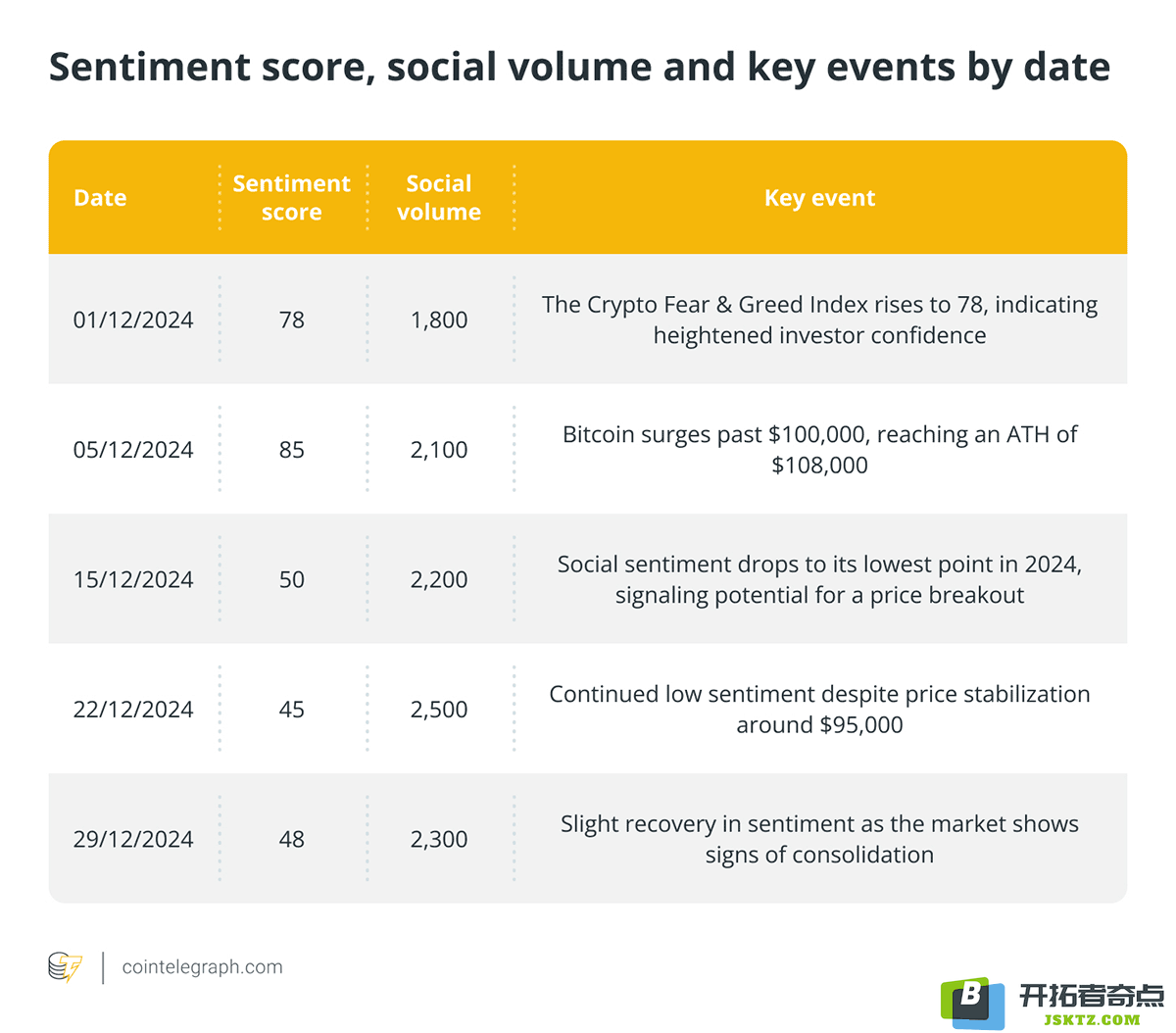The height and width of the screenshot is (1033, 1176).
Task: Click sentiment score value 45
Action: click(292, 710)
